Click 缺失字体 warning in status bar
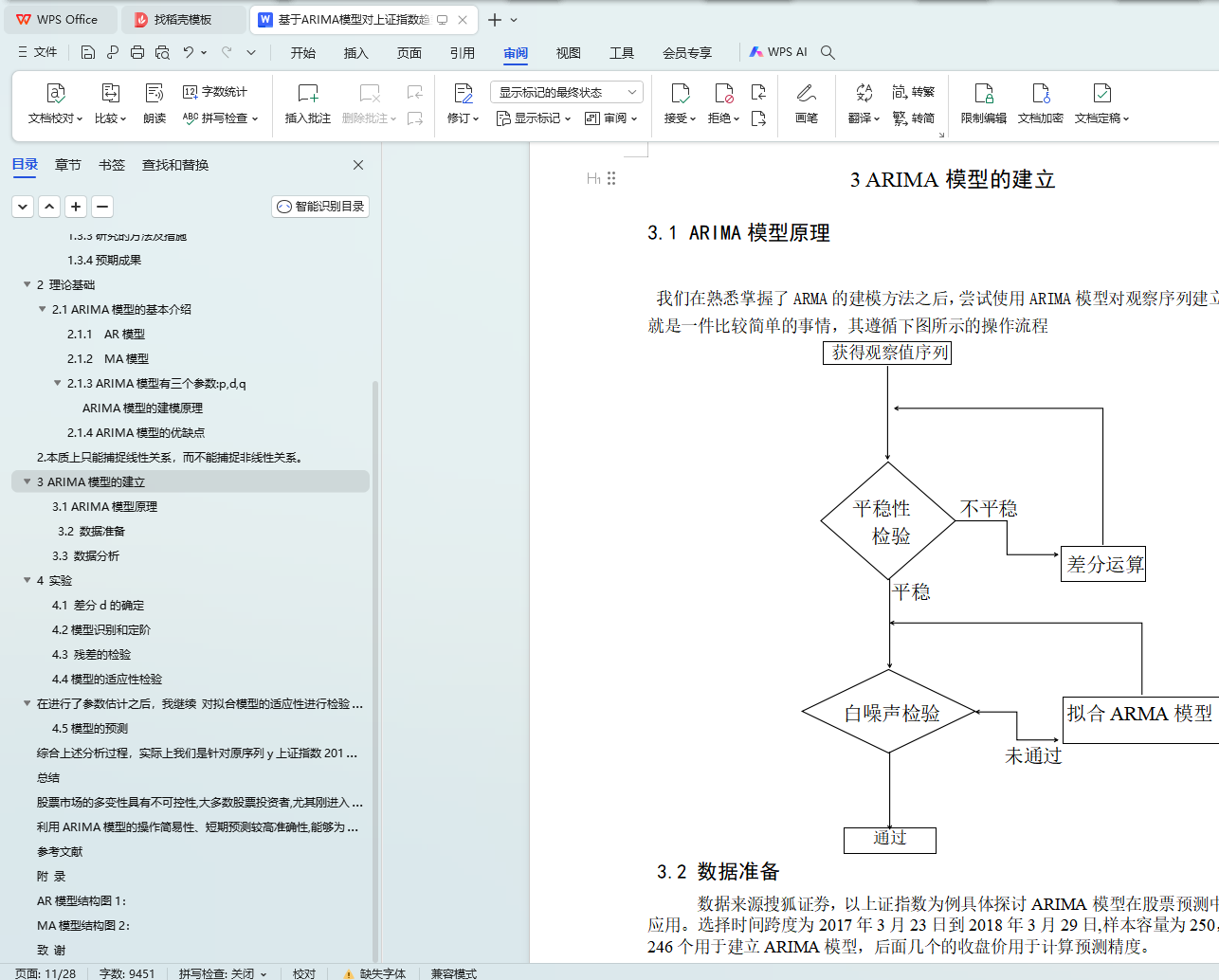 tap(374, 973)
